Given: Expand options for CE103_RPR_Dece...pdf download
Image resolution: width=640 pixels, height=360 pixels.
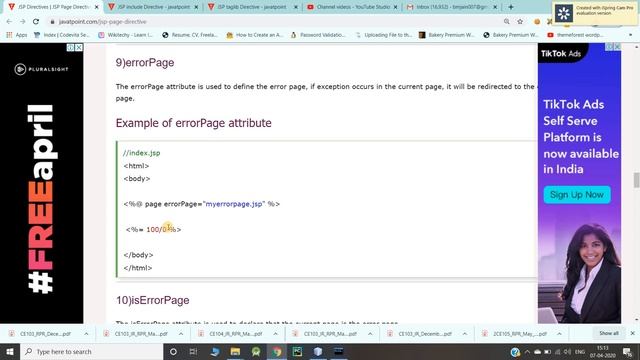Looking at the screenshot, I should [86, 334].
